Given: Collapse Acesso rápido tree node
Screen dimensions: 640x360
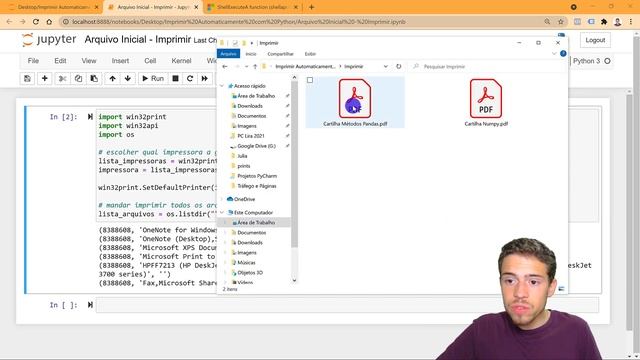Looking at the screenshot, I should (x=222, y=86).
